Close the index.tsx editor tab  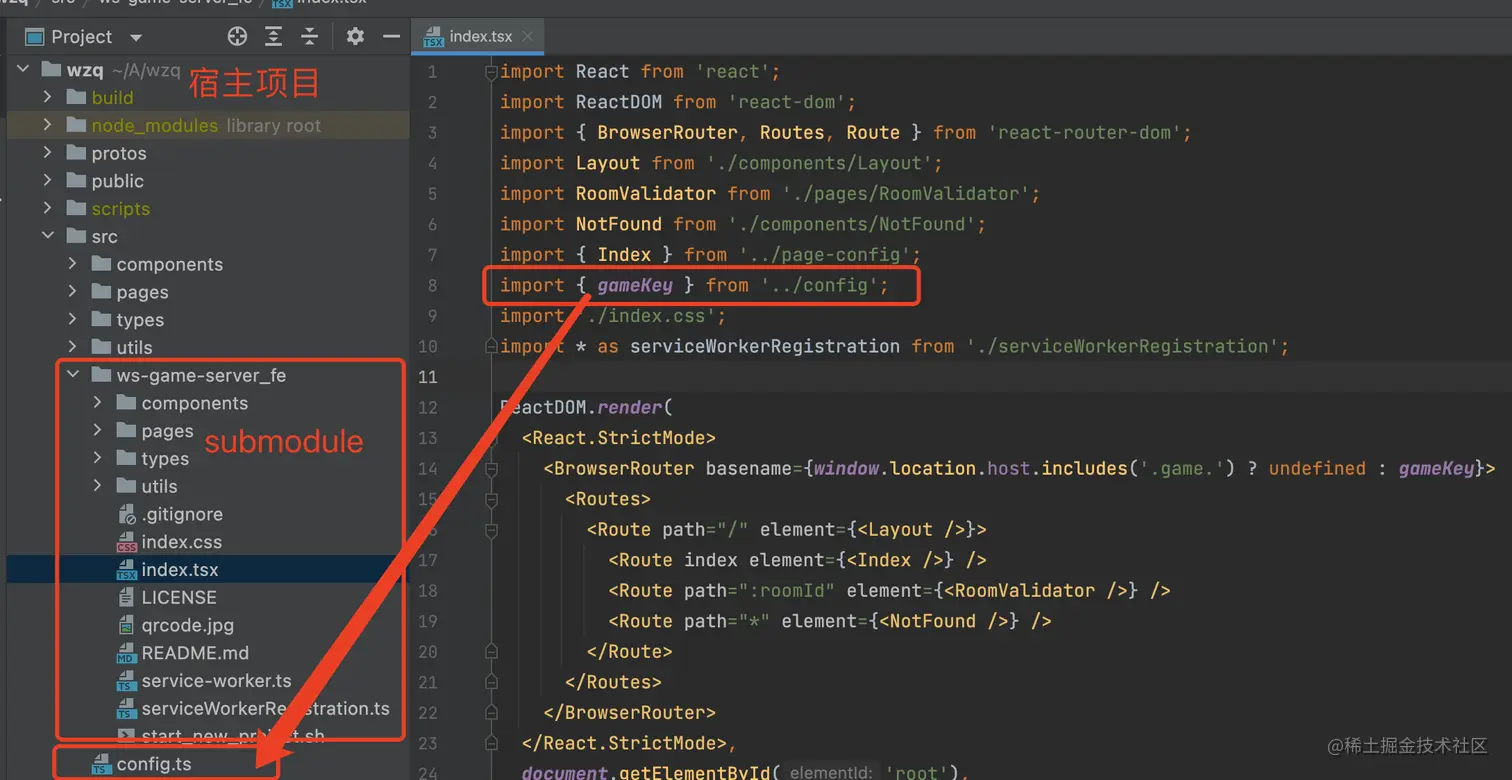(528, 36)
